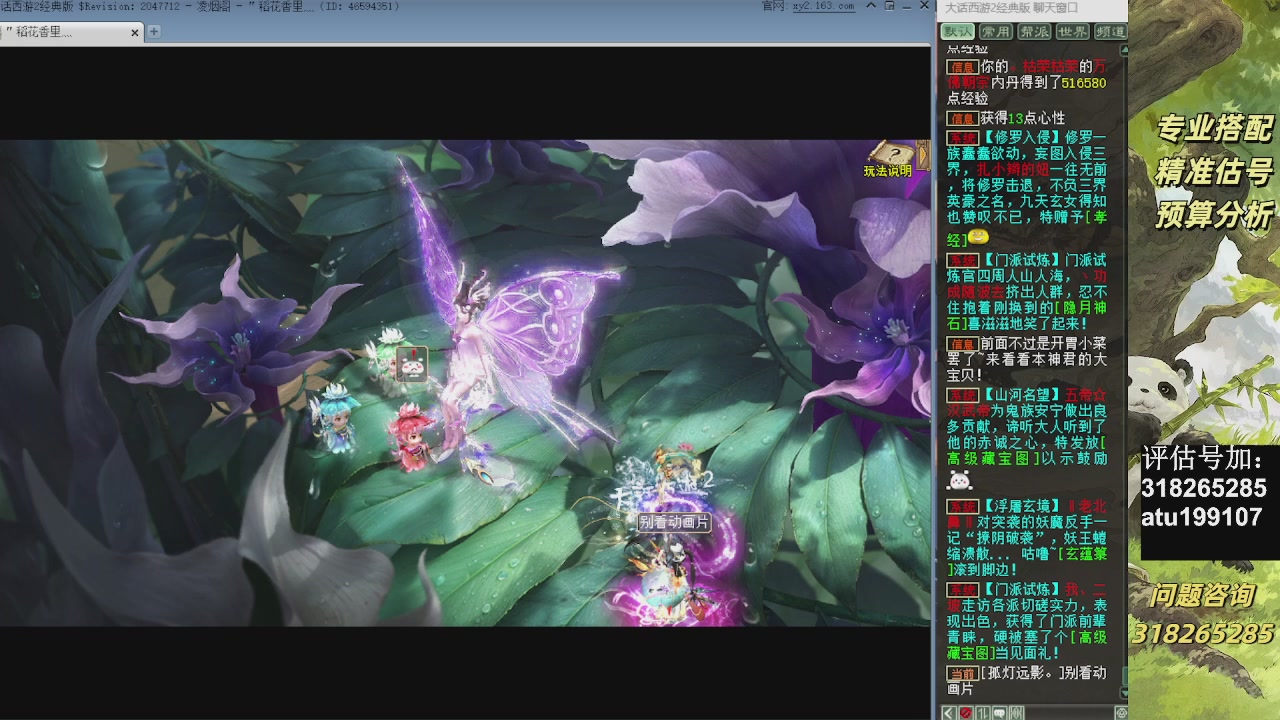Select the pink-haired character on the leaf
1280x720 pixels.
(x=408, y=437)
